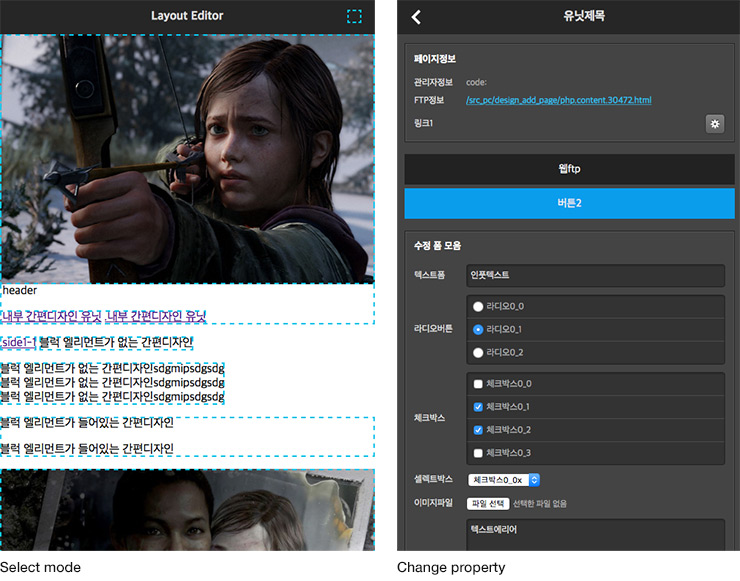Select the girl with bow image
This screenshot has width=740, height=581.
click(187, 159)
